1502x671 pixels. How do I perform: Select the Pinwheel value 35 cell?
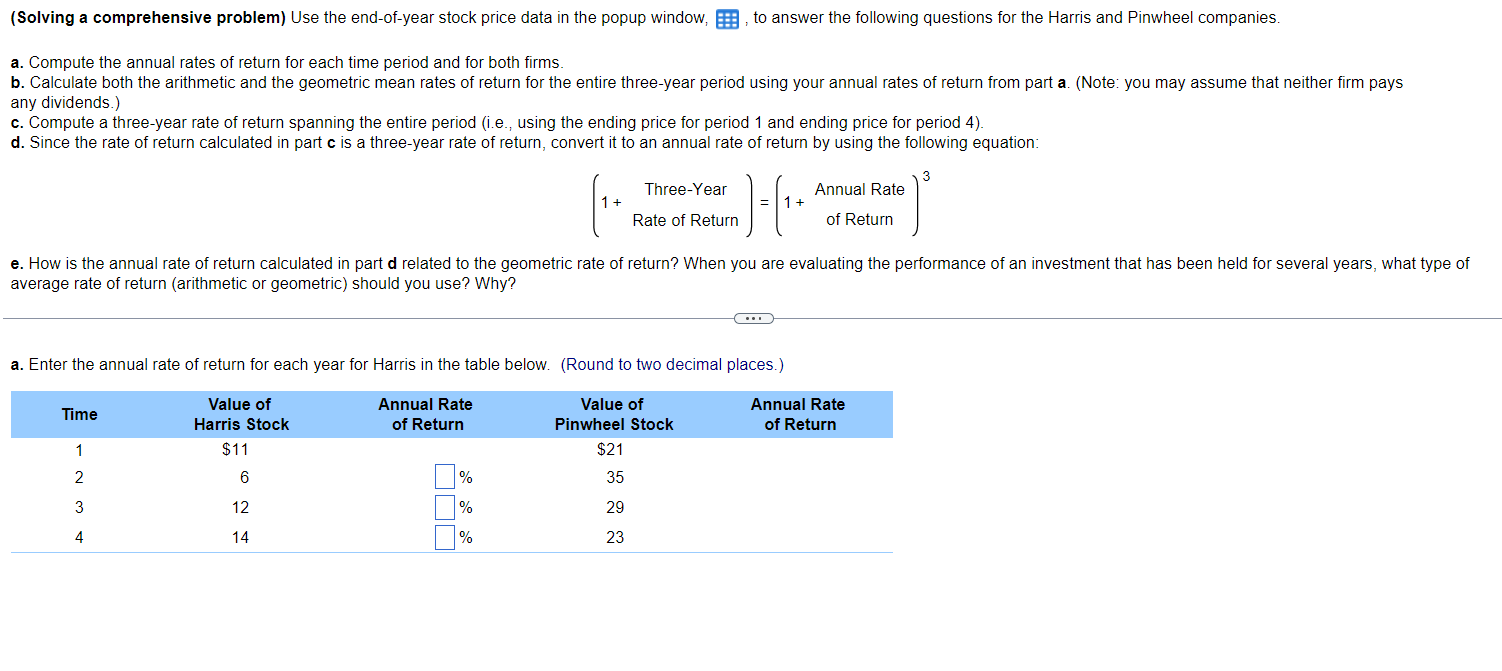(612, 477)
